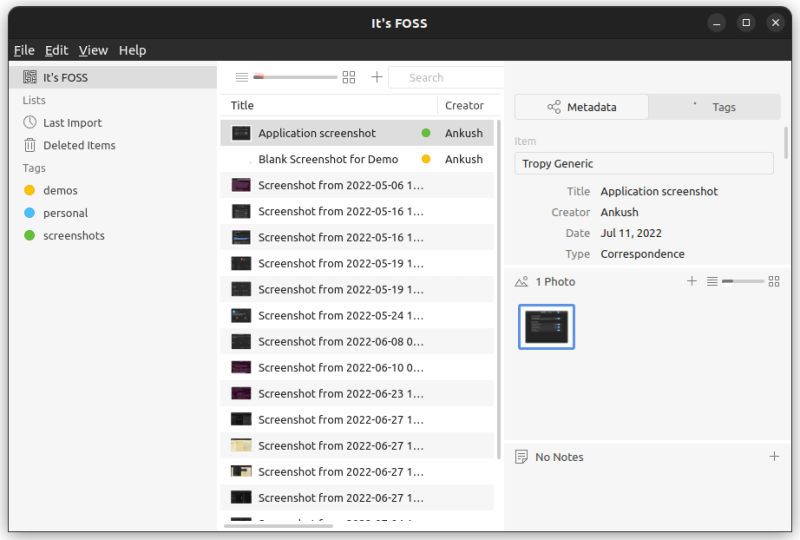Maximize the It's FOSS window
The width and height of the screenshot is (800, 540).
point(746,23)
